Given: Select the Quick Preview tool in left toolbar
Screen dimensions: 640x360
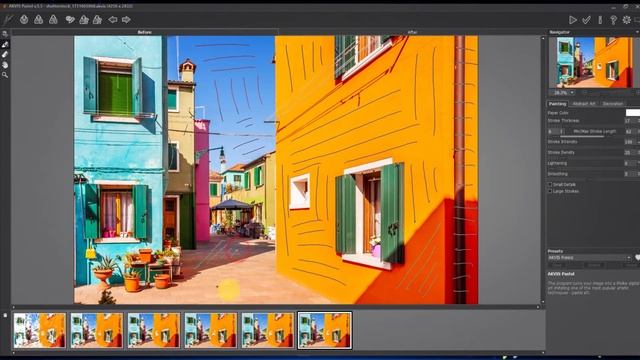Looking at the screenshot, I should (x=5, y=34).
